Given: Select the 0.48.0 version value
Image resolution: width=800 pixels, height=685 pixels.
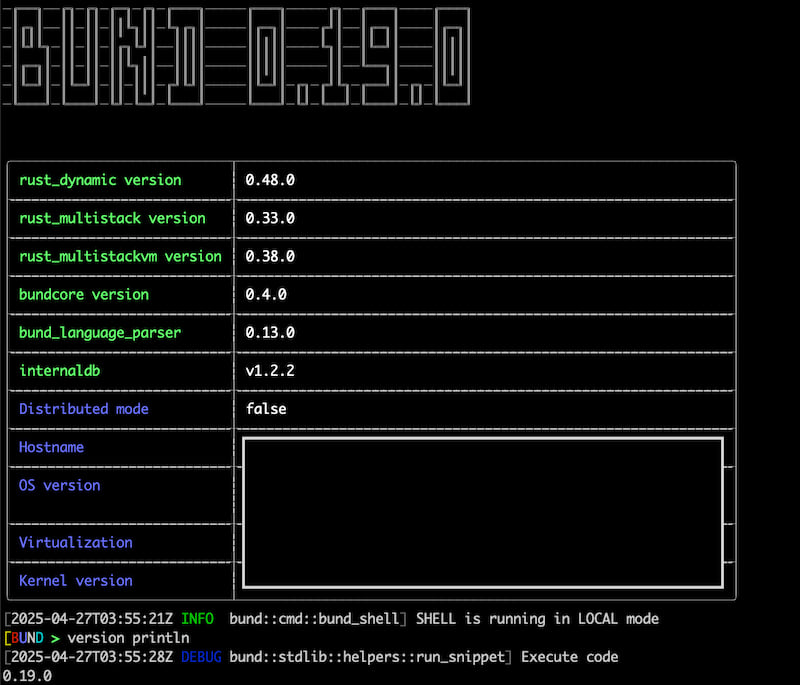Looking at the screenshot, I should click(x=270, y=180).
